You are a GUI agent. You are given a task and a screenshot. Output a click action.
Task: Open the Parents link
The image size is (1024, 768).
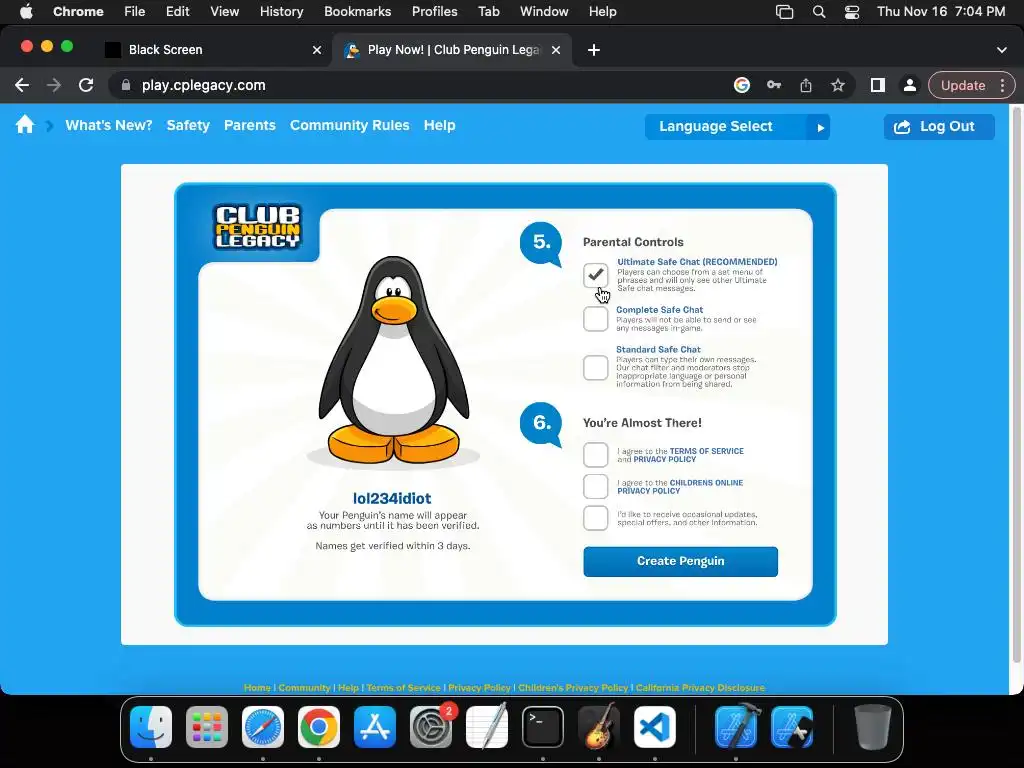(x=249, y=125)
